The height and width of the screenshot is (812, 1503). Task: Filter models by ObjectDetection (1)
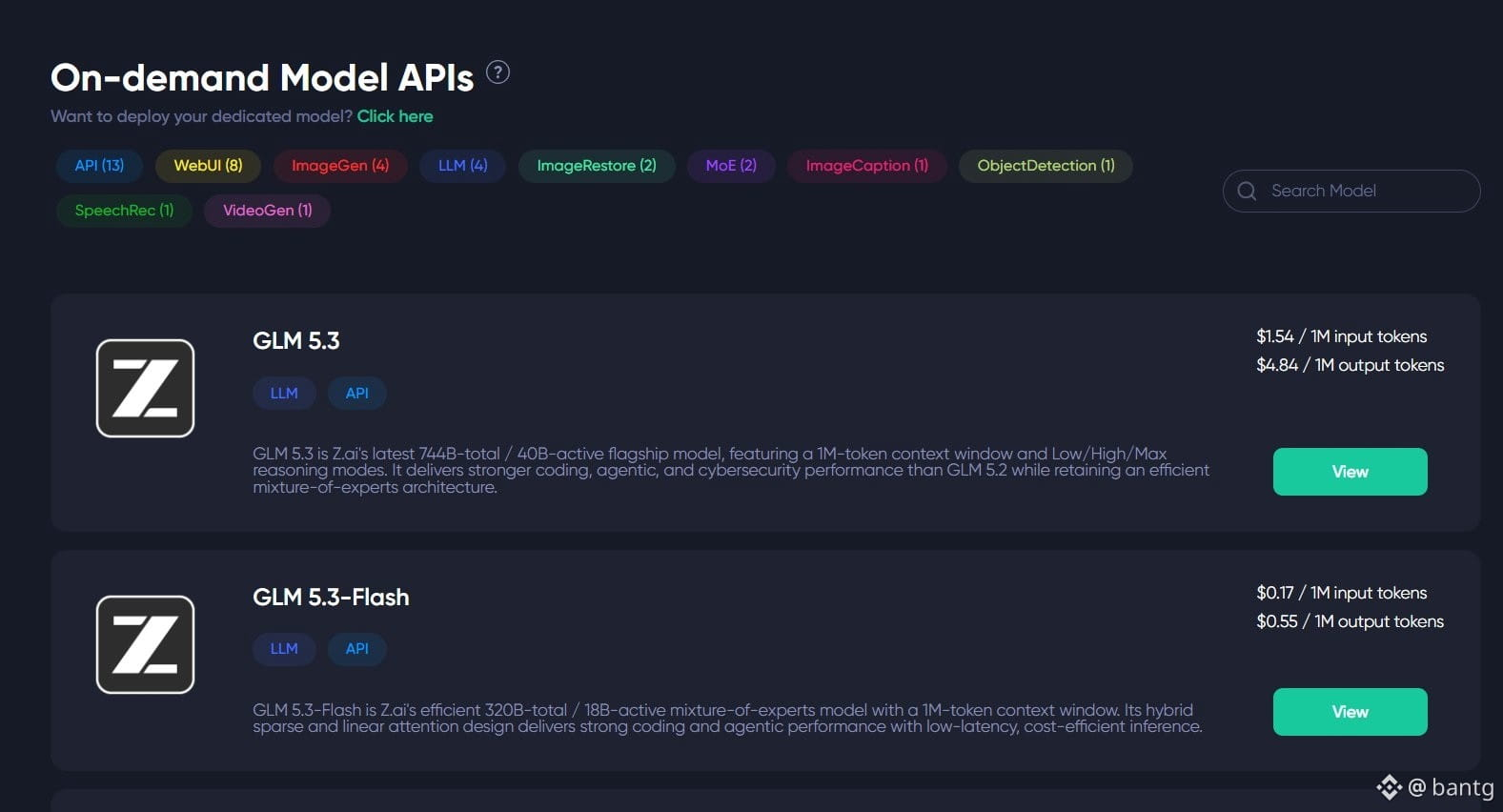click(x=1046, y=166)
